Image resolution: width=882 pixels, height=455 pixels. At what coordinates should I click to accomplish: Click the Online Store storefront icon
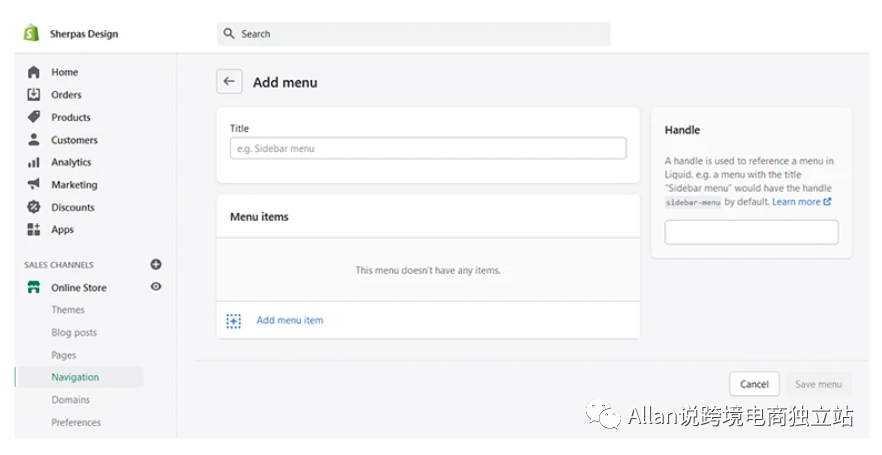tap(34, 287)
